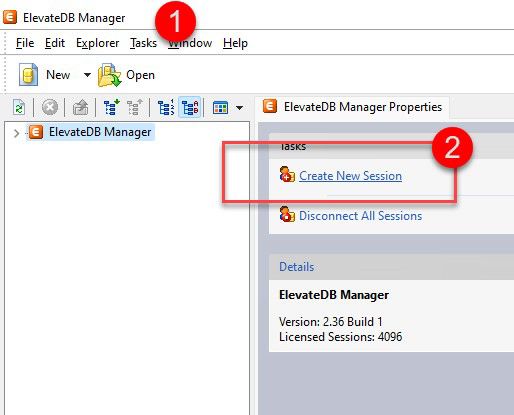Click the grayed-out open/export icon
The width and height of the screenshot is (514, 415).
coord(80,108)
